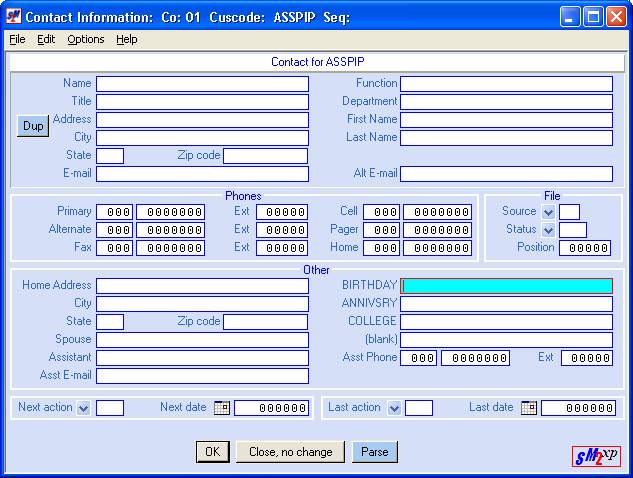Click the Alternate phone number field
This screenshot has width=633, height=478.
click(170, 230)
